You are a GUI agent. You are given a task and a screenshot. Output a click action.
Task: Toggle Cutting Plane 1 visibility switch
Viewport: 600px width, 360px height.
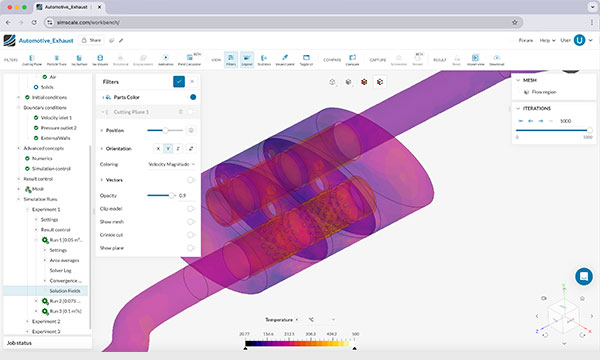pyautogui.click(x=191, y=112)
